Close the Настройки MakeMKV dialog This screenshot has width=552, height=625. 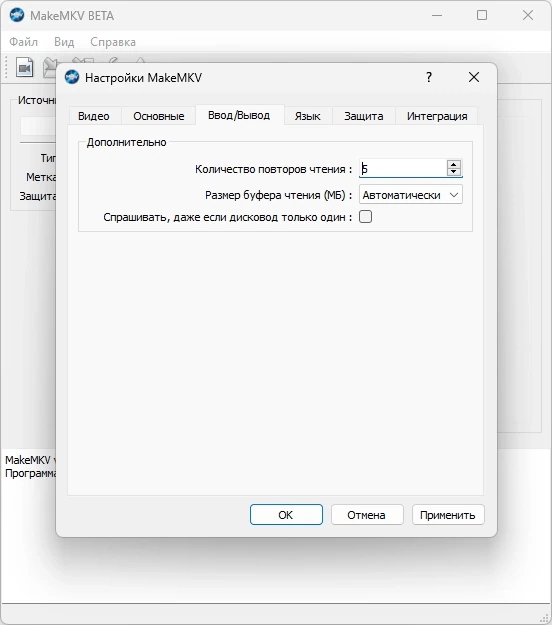(x=474, y=77)
